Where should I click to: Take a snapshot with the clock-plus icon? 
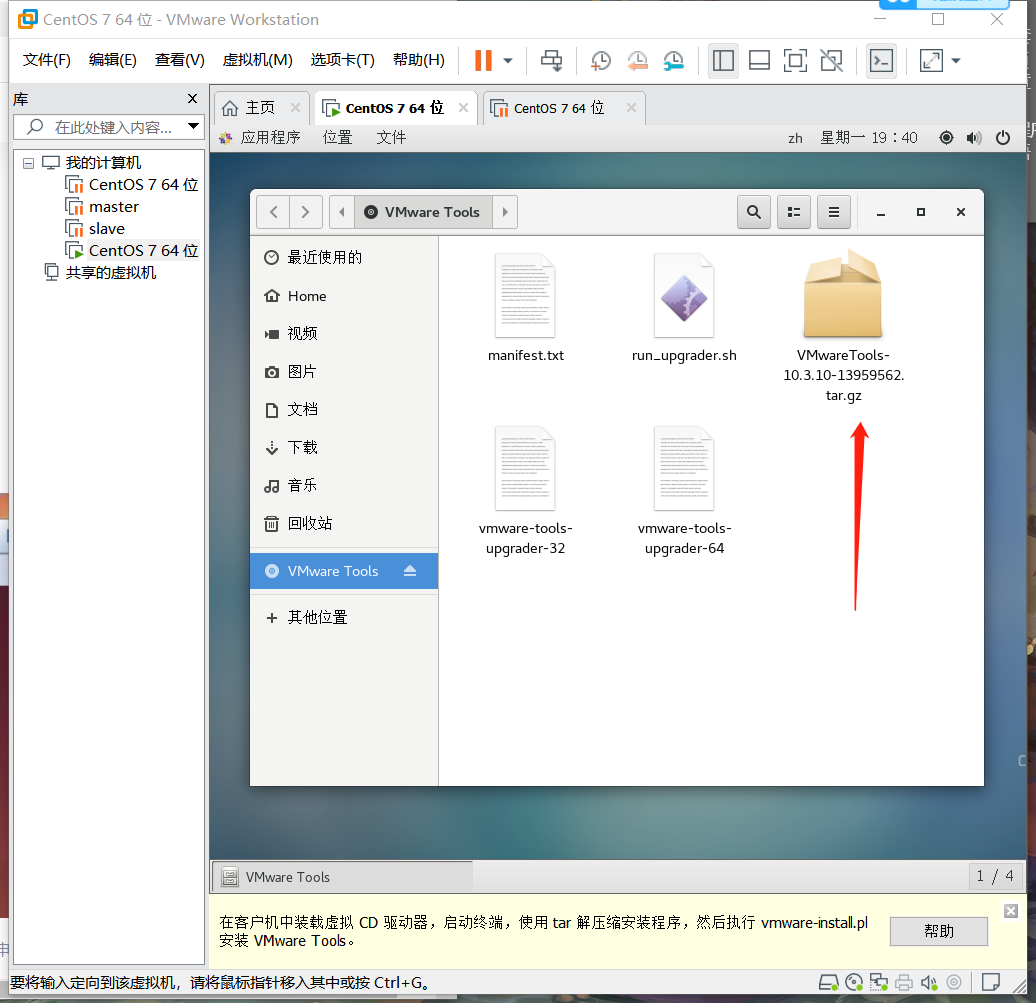pos(600,61)
